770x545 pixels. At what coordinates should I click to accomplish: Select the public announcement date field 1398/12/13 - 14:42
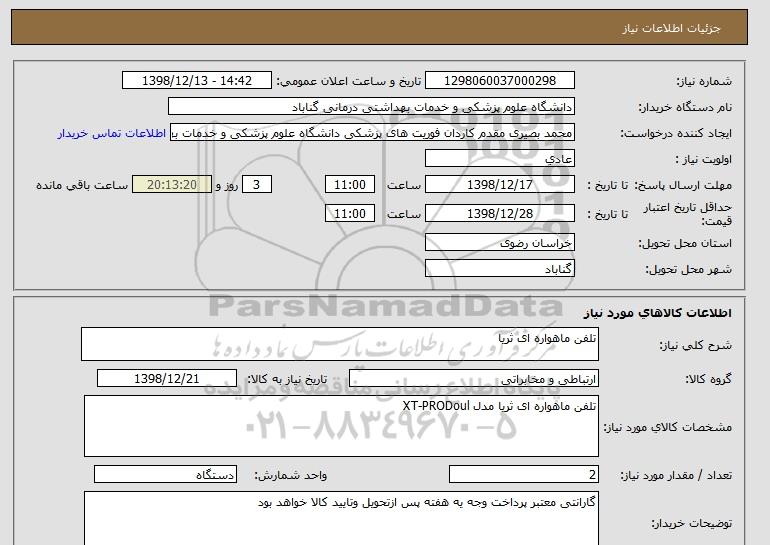tap(196, 81)
